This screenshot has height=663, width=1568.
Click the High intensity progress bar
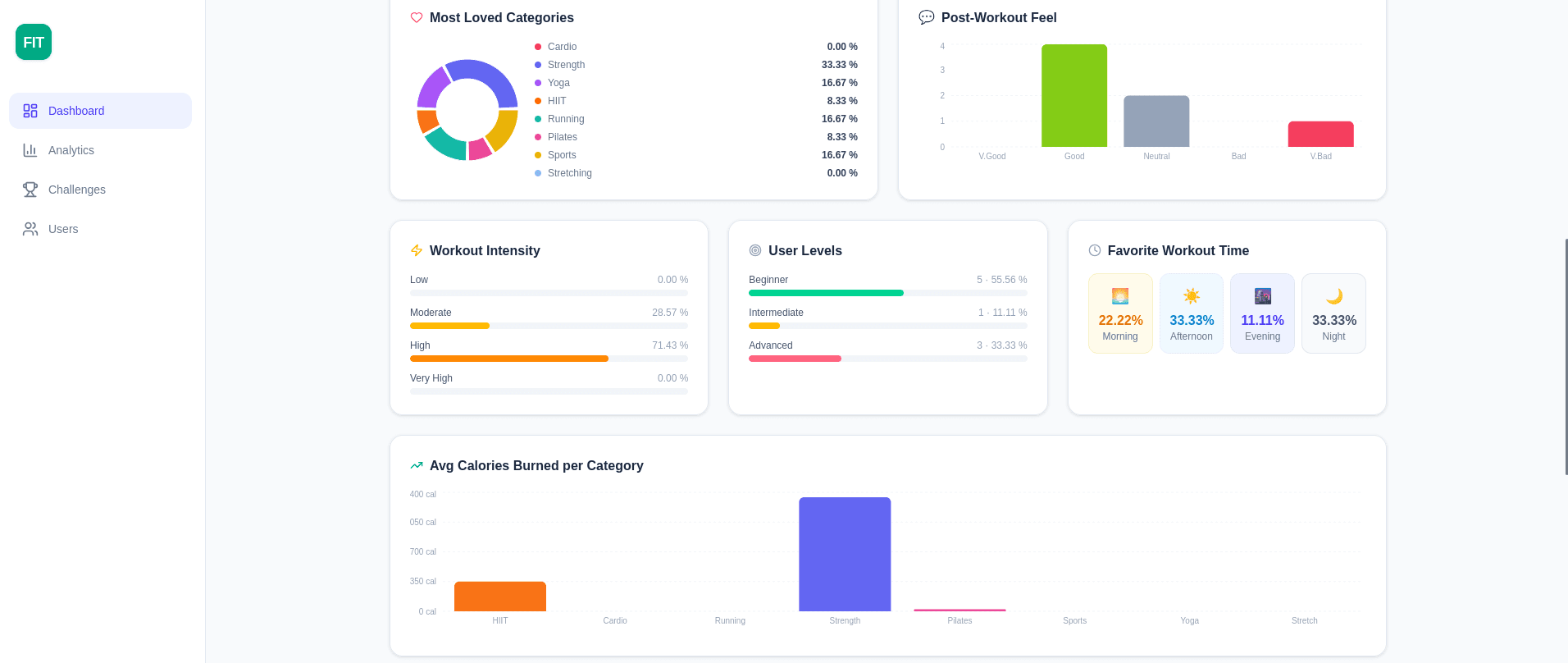pyautogui.click(x=549, y=359)
